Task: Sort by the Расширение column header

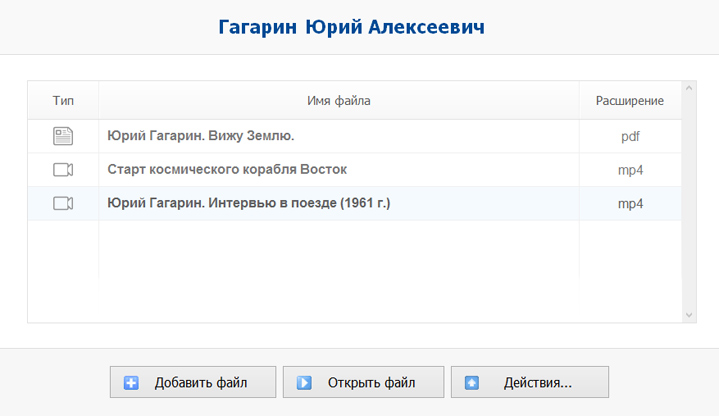Action: pyautogui.click(x=630, y=100)
